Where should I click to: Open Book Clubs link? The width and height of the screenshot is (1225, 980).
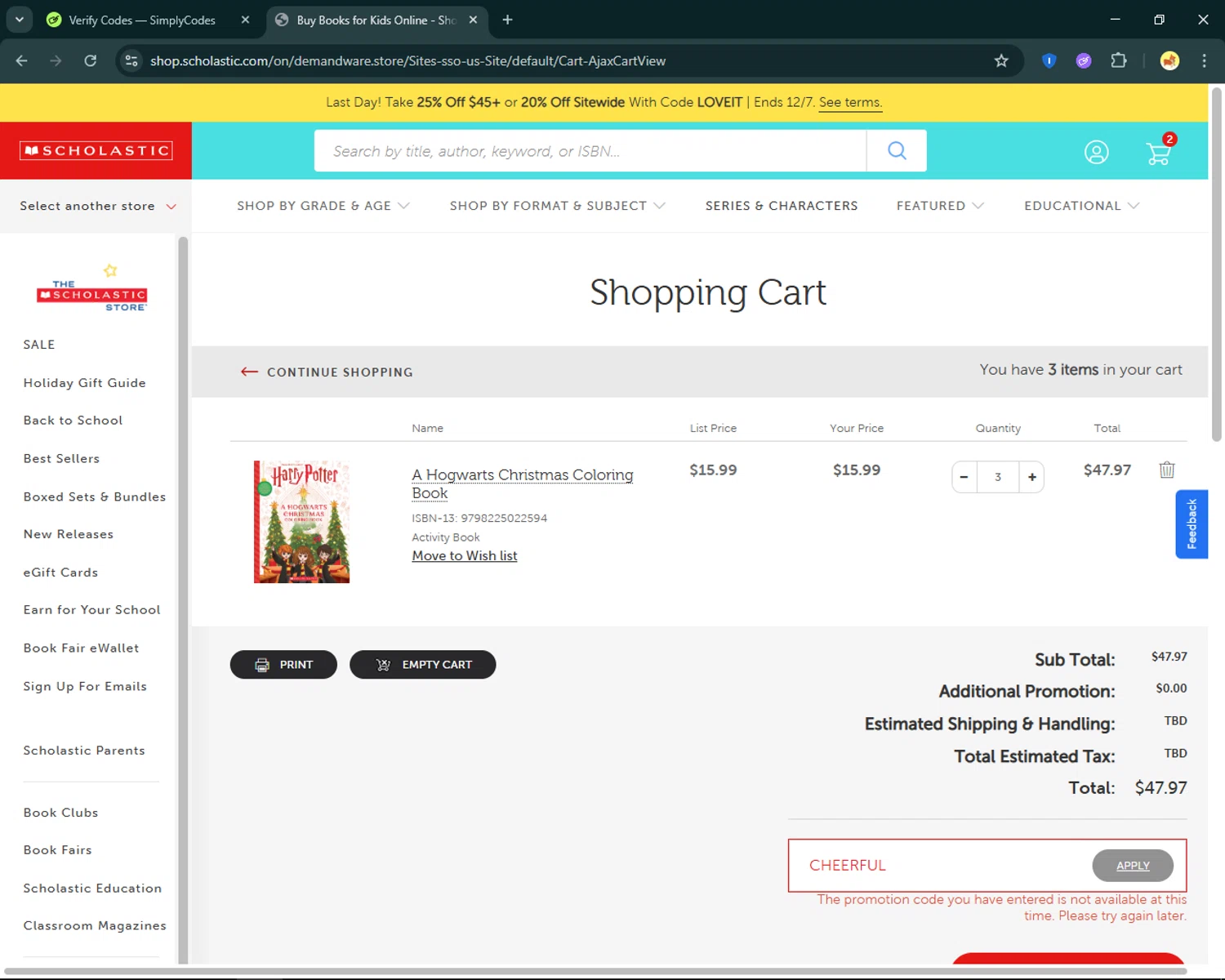point(60,813)
